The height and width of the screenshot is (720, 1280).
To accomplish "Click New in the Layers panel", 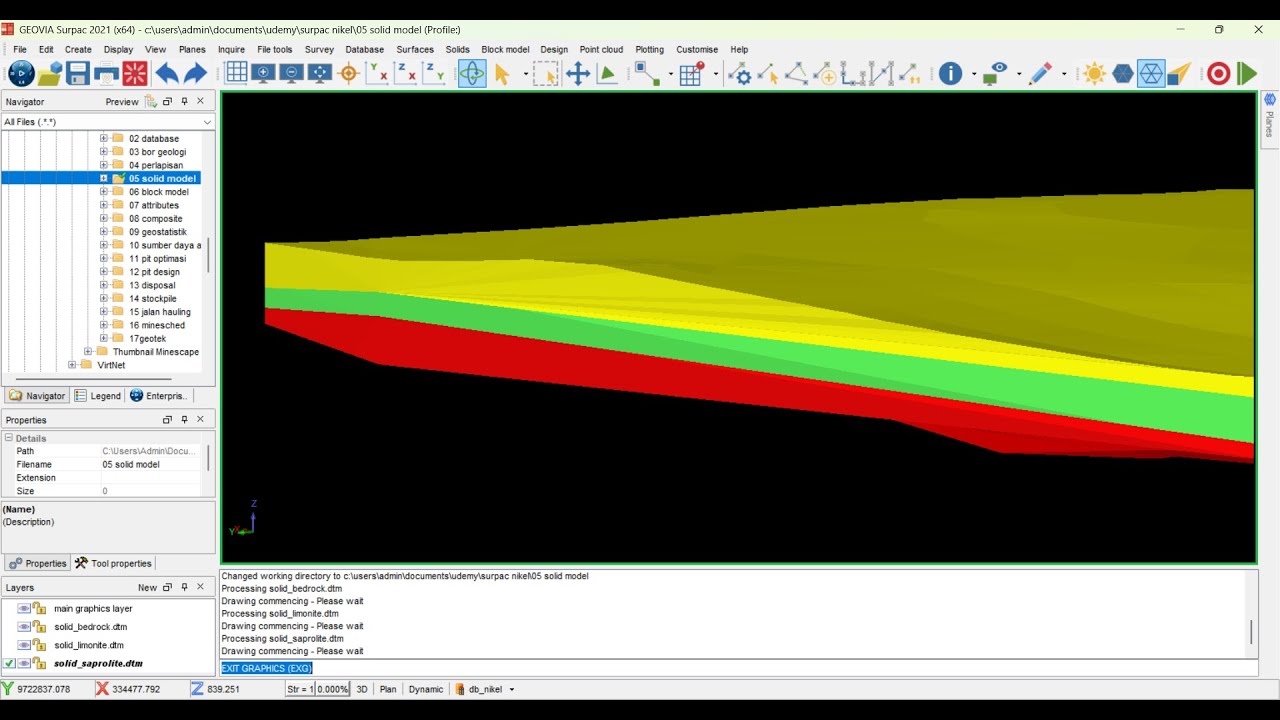I will point(147,588).
